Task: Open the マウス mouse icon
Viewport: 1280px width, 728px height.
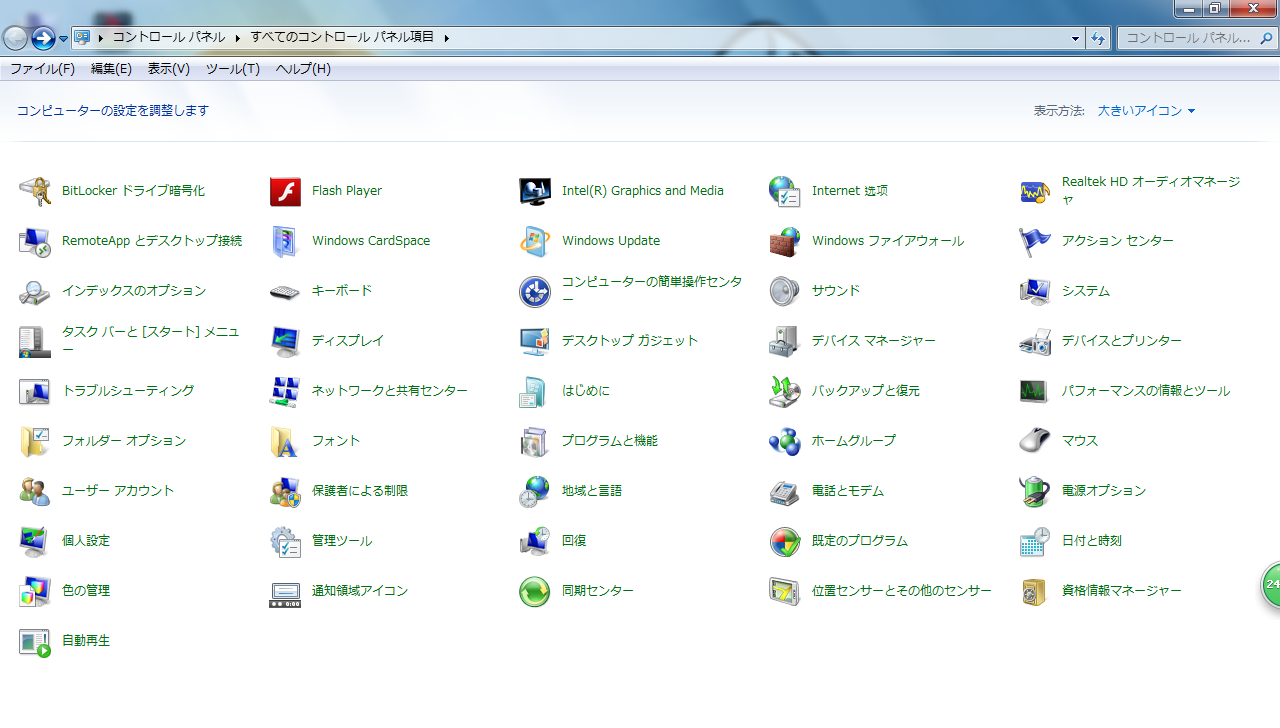Action: 1035,441
